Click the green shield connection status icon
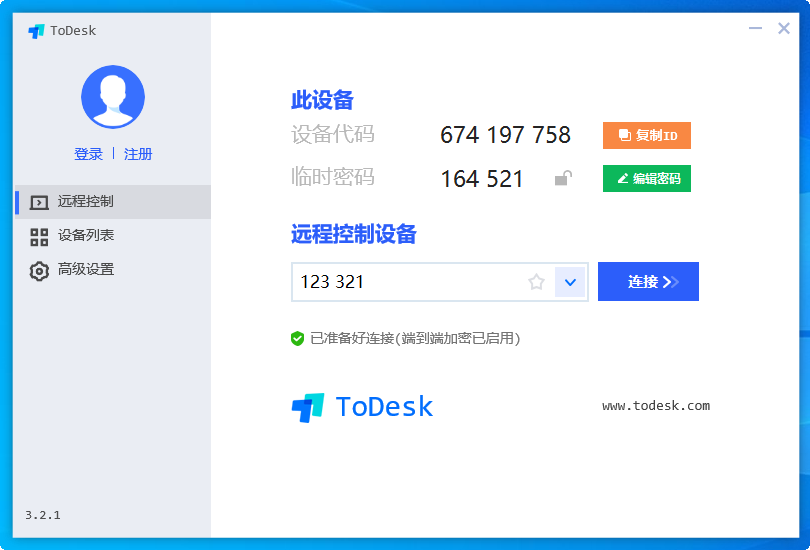810x550 pixels. pyautogui.click(x=297, y=339)
